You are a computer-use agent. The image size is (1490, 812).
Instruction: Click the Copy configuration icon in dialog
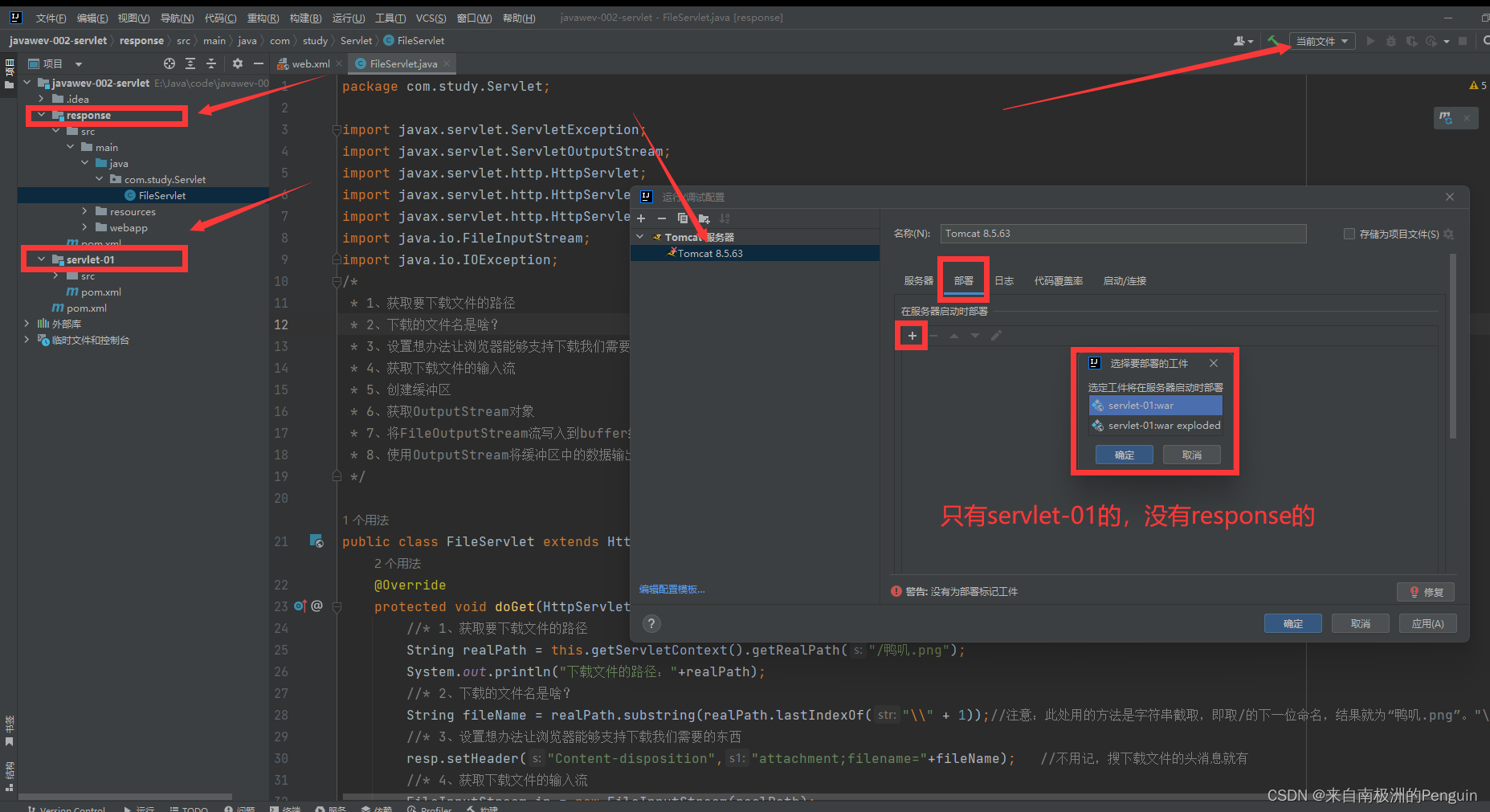tap(683, 218)
